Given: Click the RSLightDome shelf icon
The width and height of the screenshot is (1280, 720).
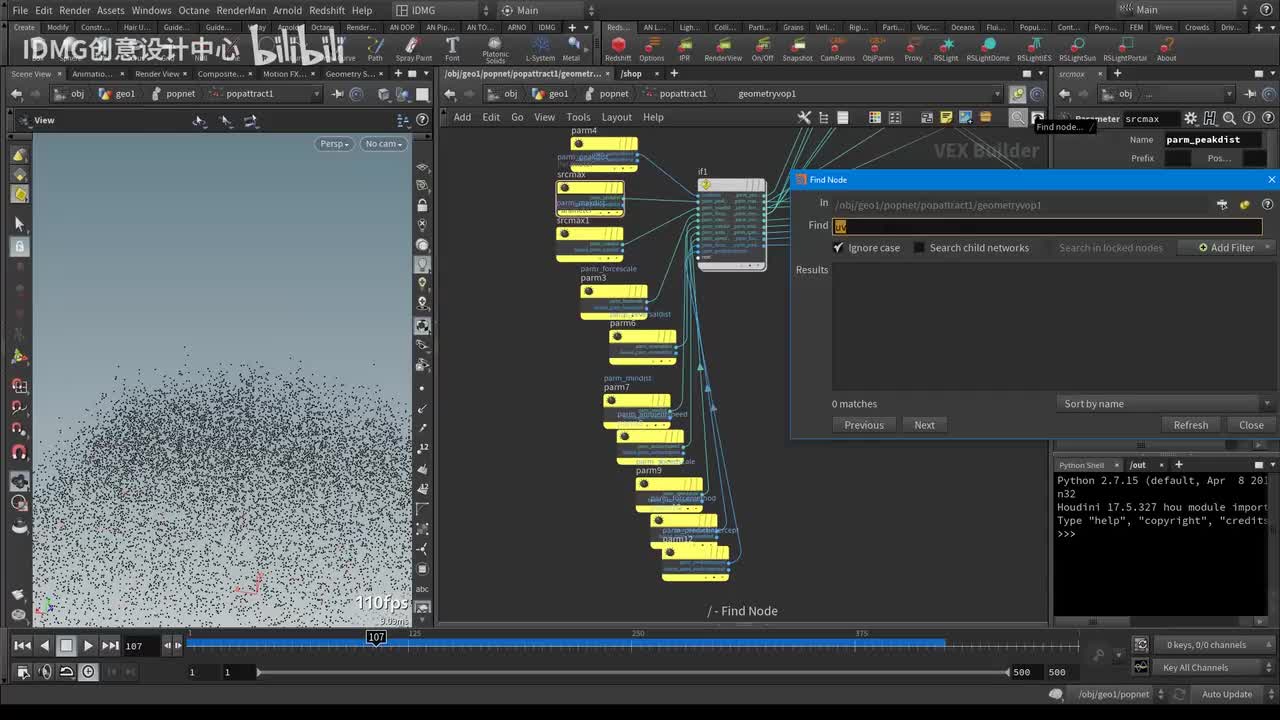Looking at the screenshot, I should pos(987,46).
